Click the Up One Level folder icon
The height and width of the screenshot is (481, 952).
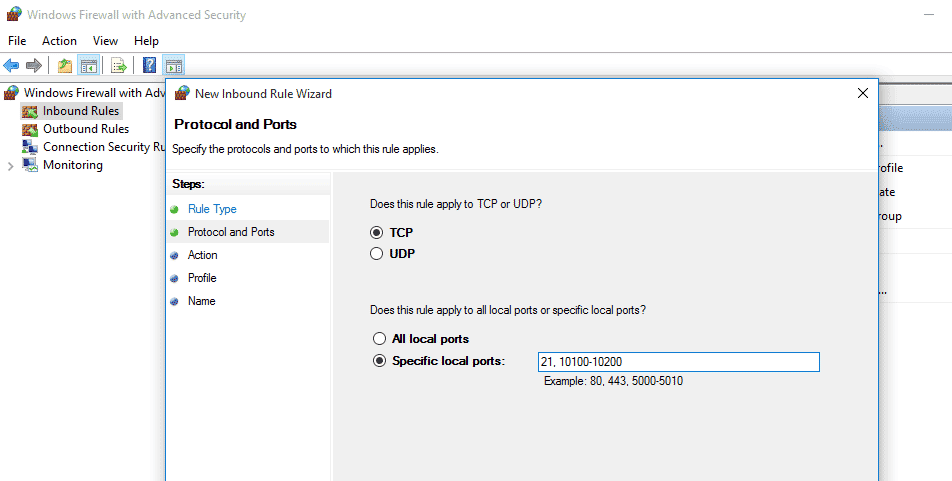click(x=65, y=65)
